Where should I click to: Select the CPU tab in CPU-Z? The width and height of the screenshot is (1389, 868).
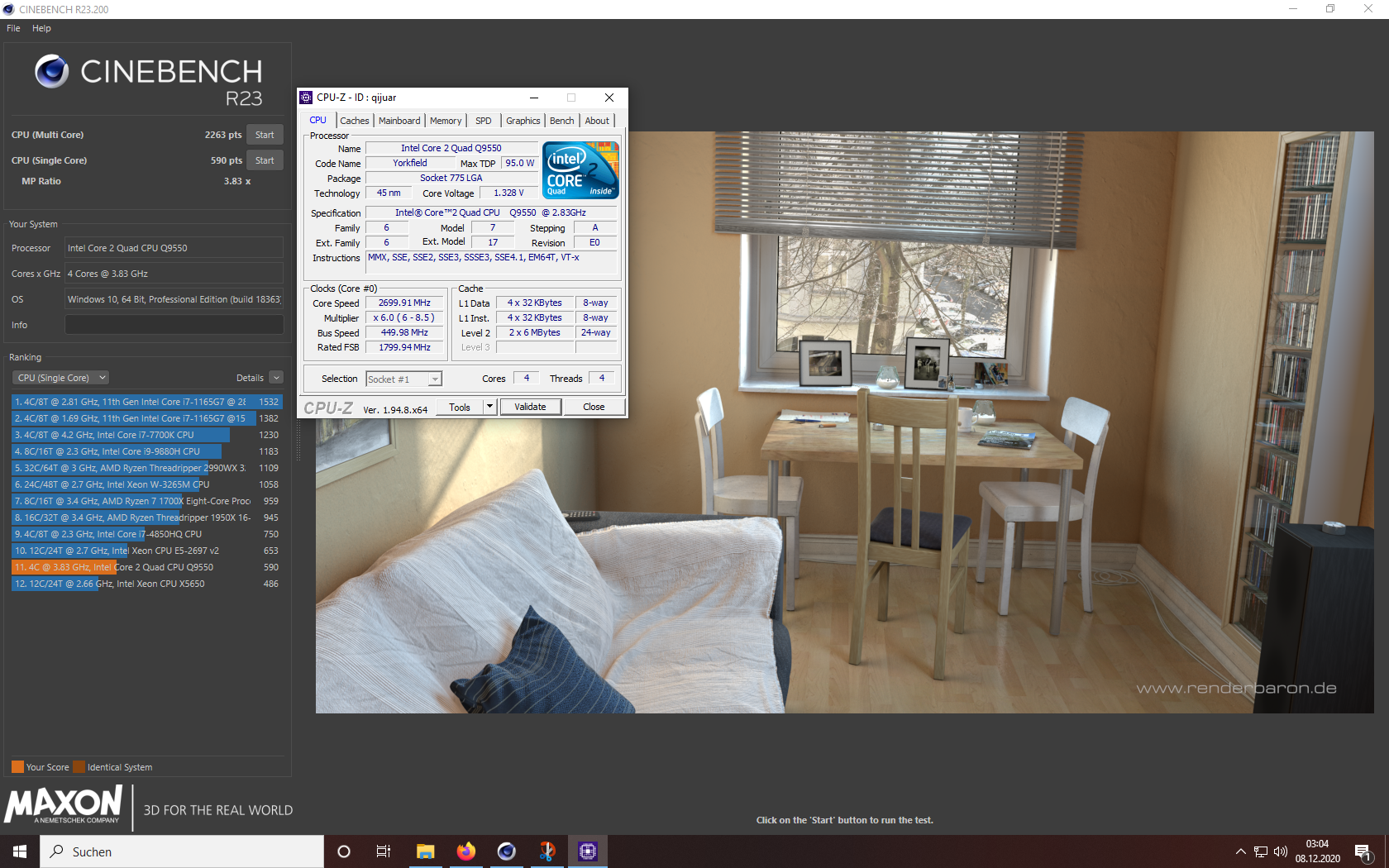(x=318, y=120)
